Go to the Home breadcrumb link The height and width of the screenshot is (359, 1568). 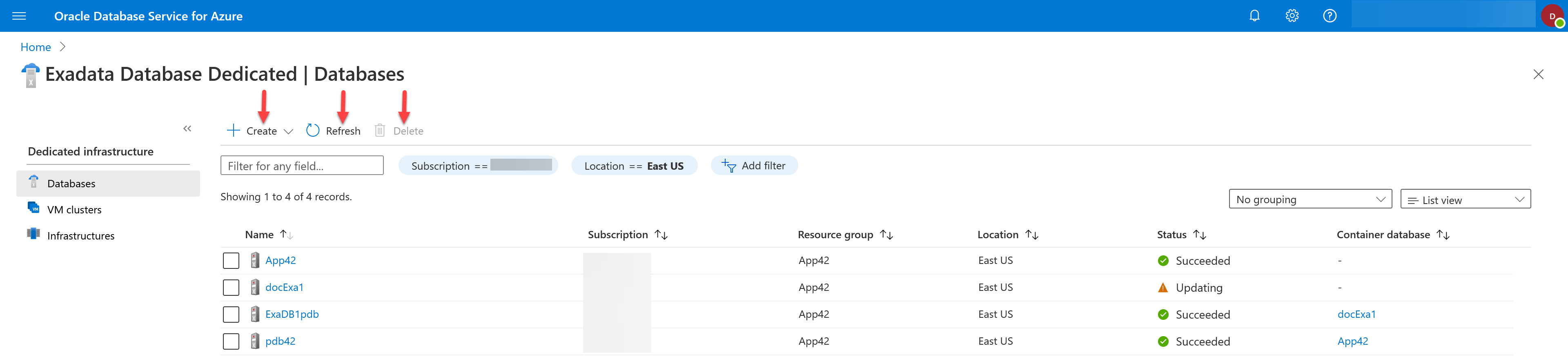point(35,47)
